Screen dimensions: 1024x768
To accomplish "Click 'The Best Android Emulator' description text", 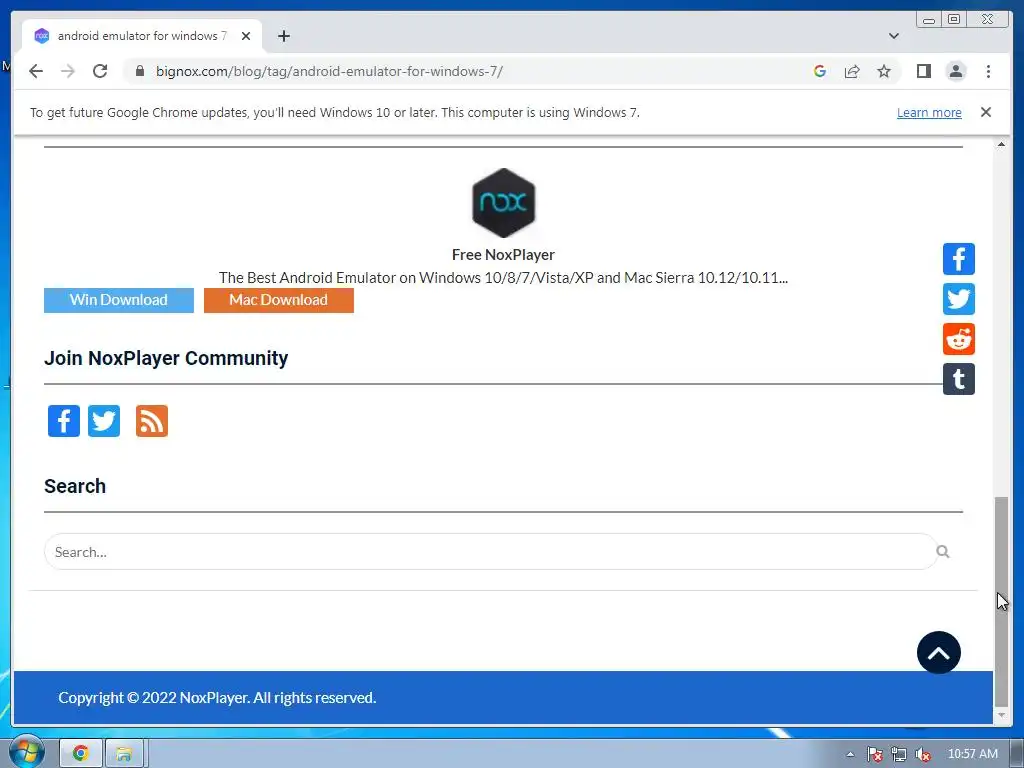I will click(x=503, y=278).
